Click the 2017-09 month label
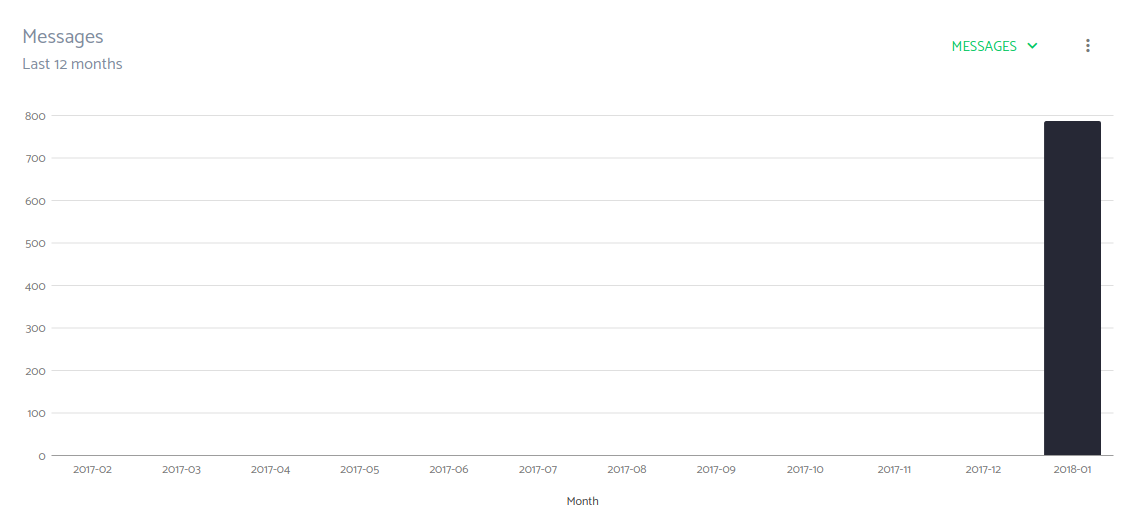The width and height of the screenshot is (1134, 532). click(716, 469)
